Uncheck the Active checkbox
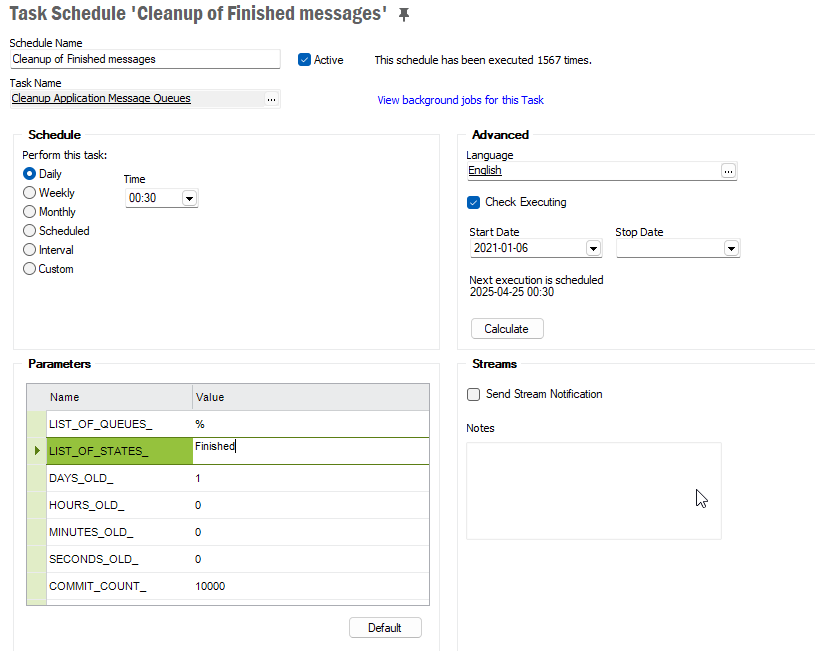The width and height of the screenshot is (815, 651). tap(305, 60)
